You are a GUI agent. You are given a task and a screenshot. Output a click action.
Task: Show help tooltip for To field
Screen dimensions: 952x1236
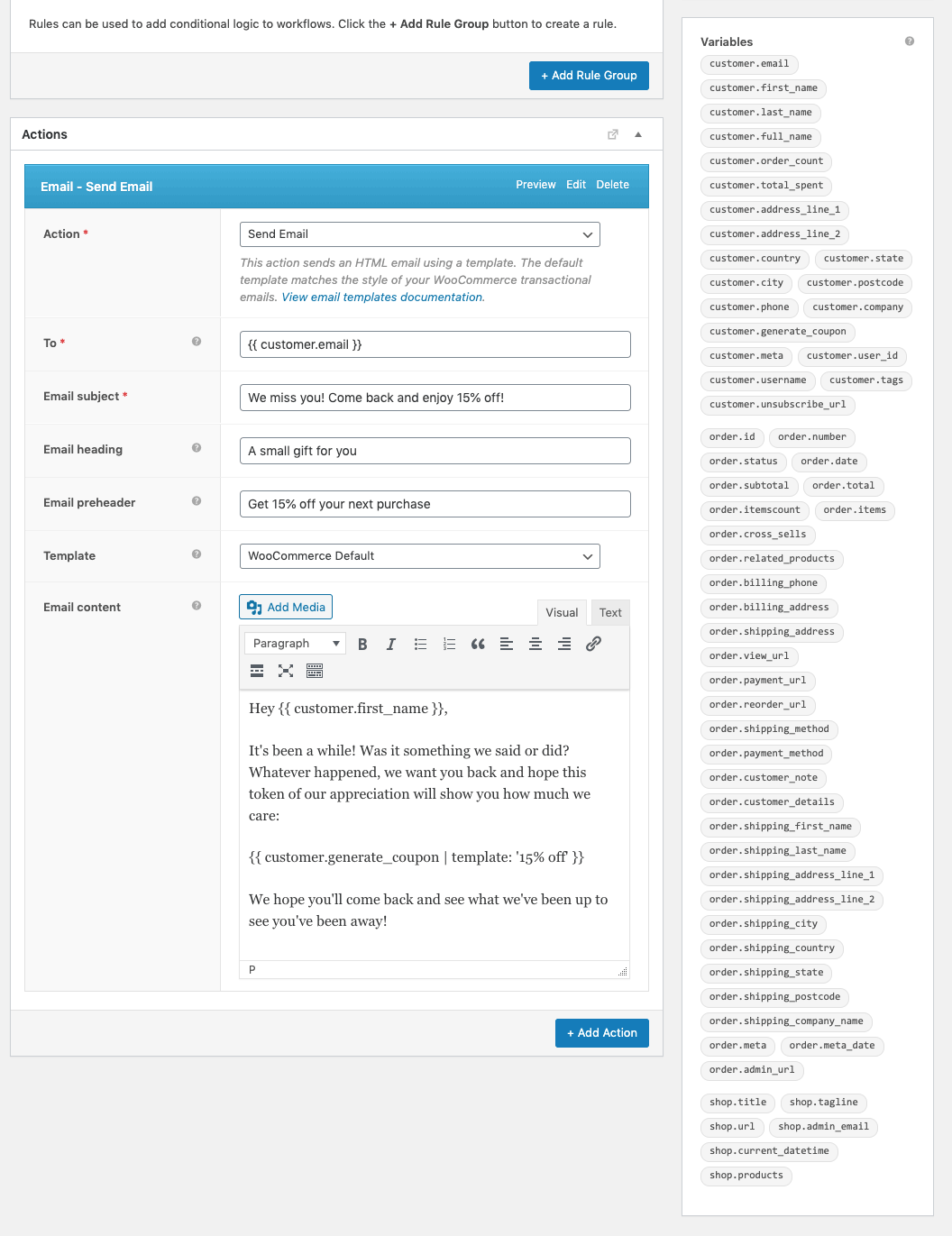tap(197, 342)
